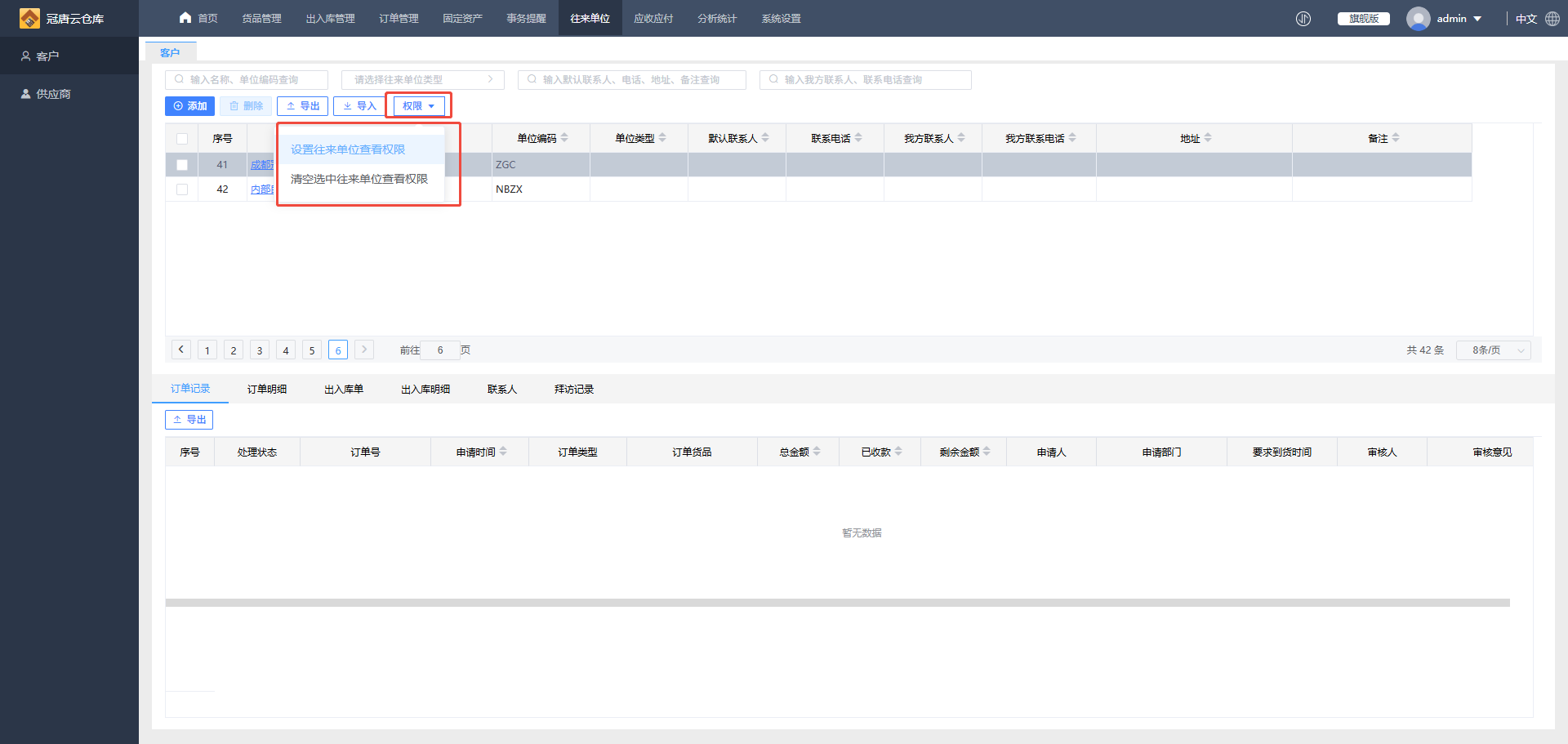Click search icon in 名称 query field
The image size is (1568, 744).
click(x=179, y=79)
